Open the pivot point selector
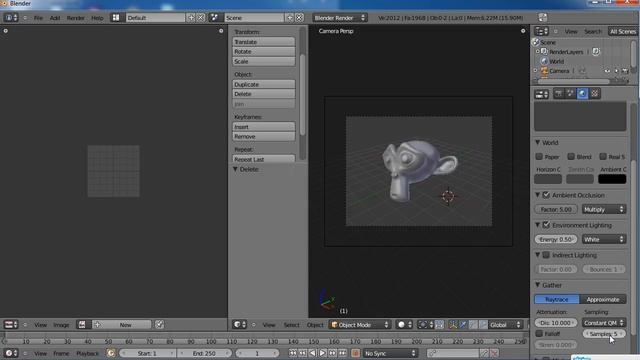Viewport: 640px width, 360px height. pyautogui.click(x=425, y=324)
